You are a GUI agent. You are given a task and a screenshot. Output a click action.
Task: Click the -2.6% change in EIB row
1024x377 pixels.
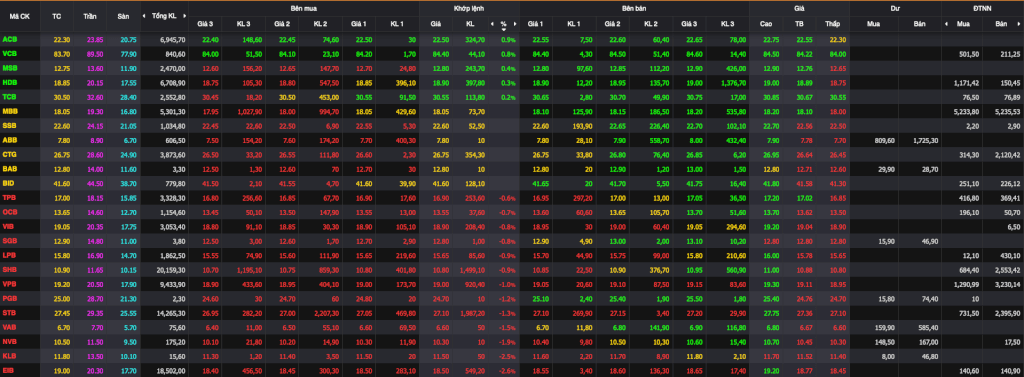508,370
